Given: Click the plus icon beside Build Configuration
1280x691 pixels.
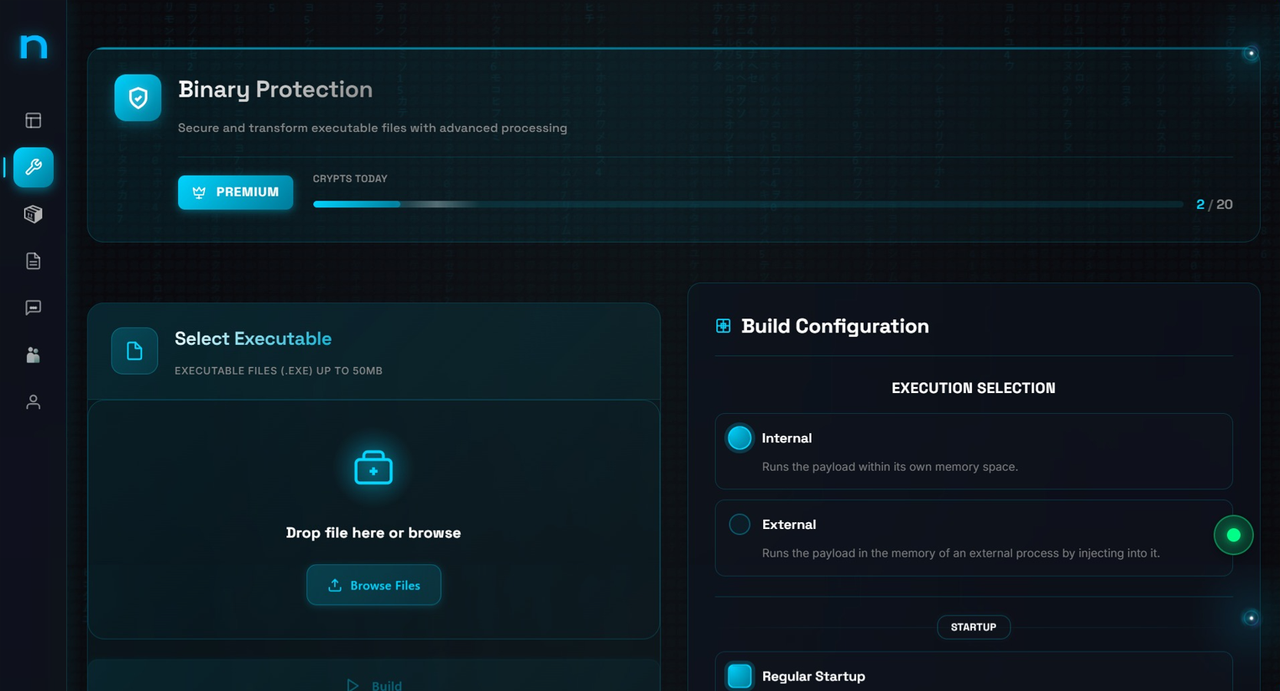Looking at the screenshot, I should pos(723,326).
